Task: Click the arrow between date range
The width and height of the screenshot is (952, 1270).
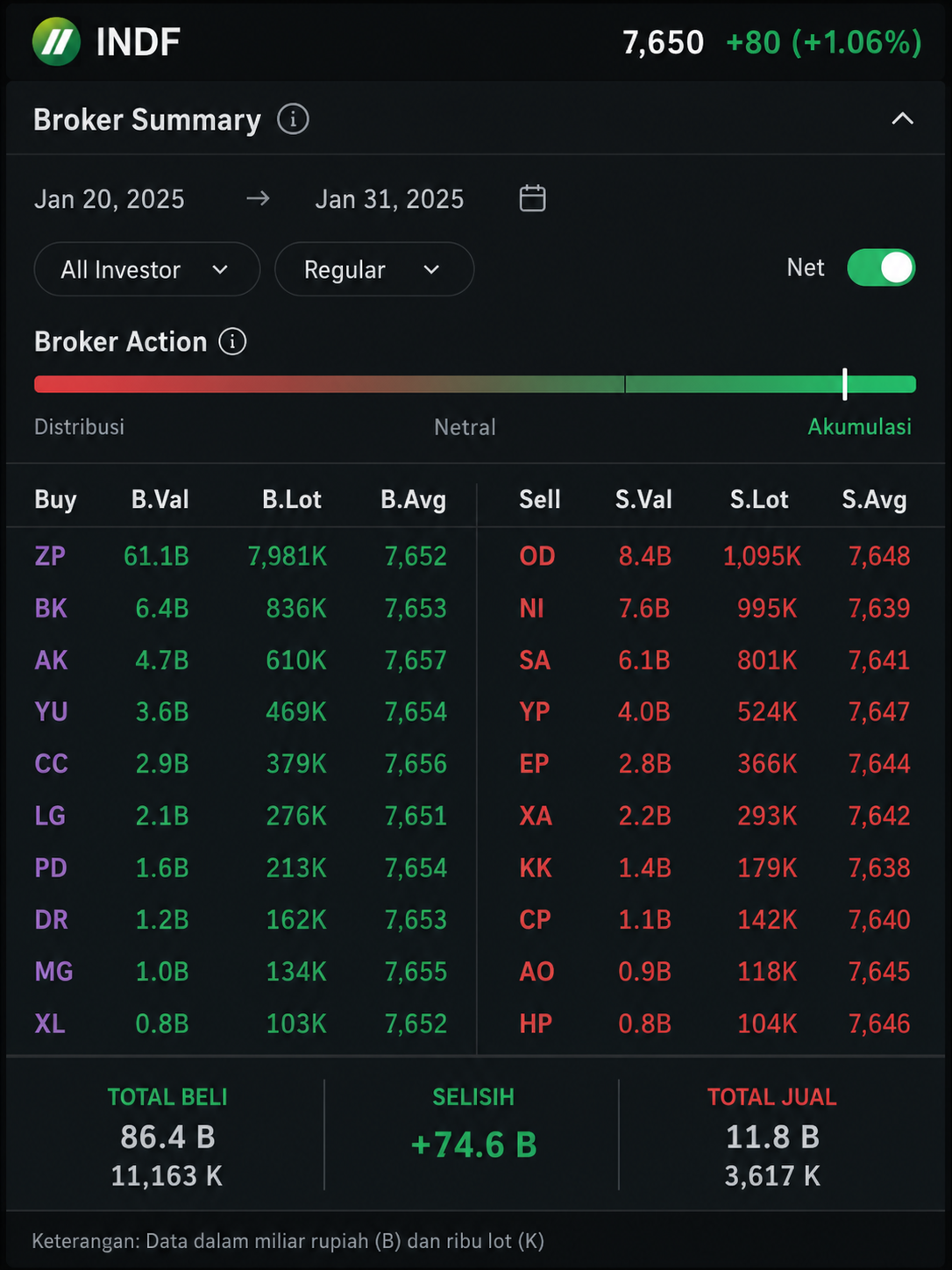Action: click(258, 198)
